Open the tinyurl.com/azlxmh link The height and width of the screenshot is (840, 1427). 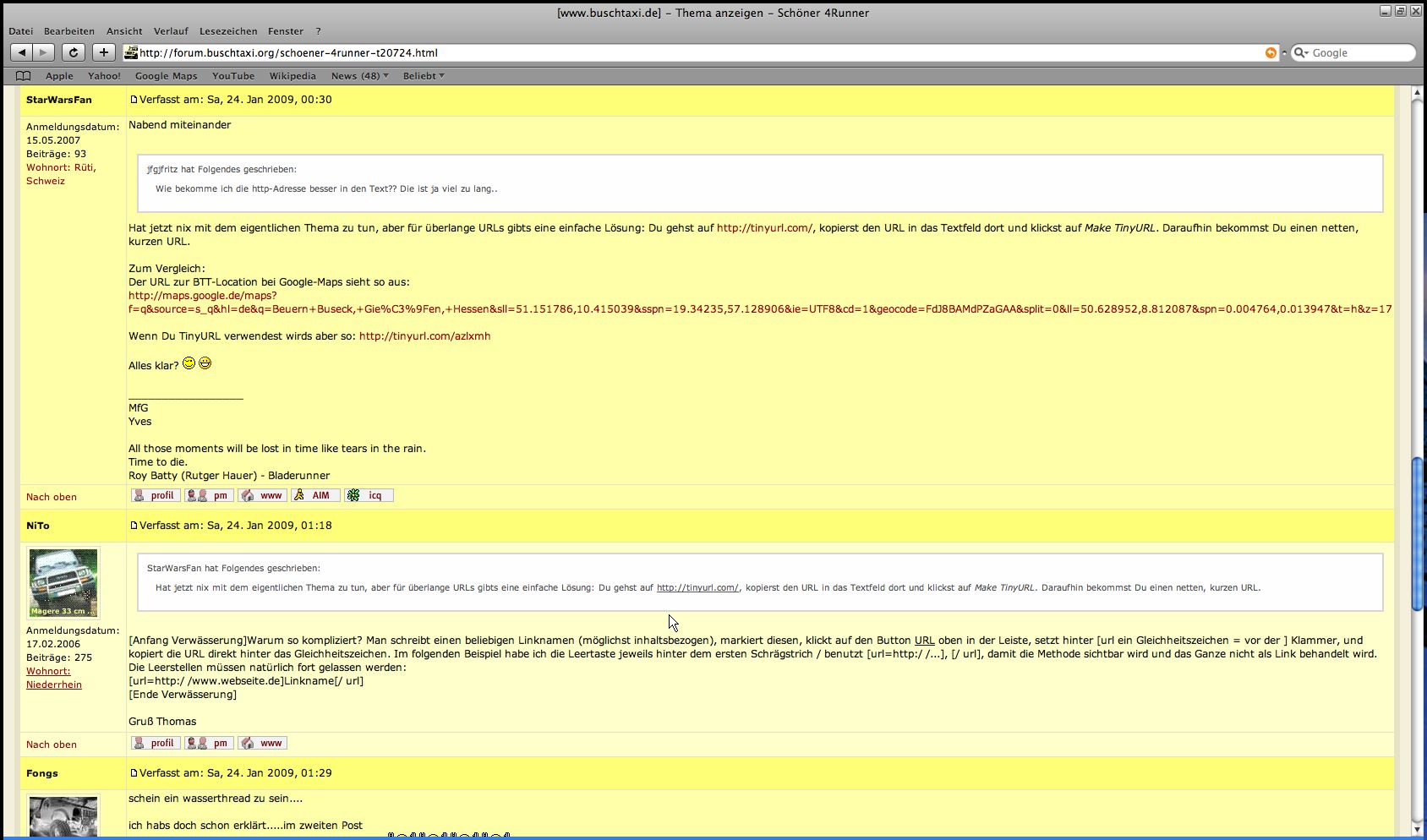tap(424, 336)
